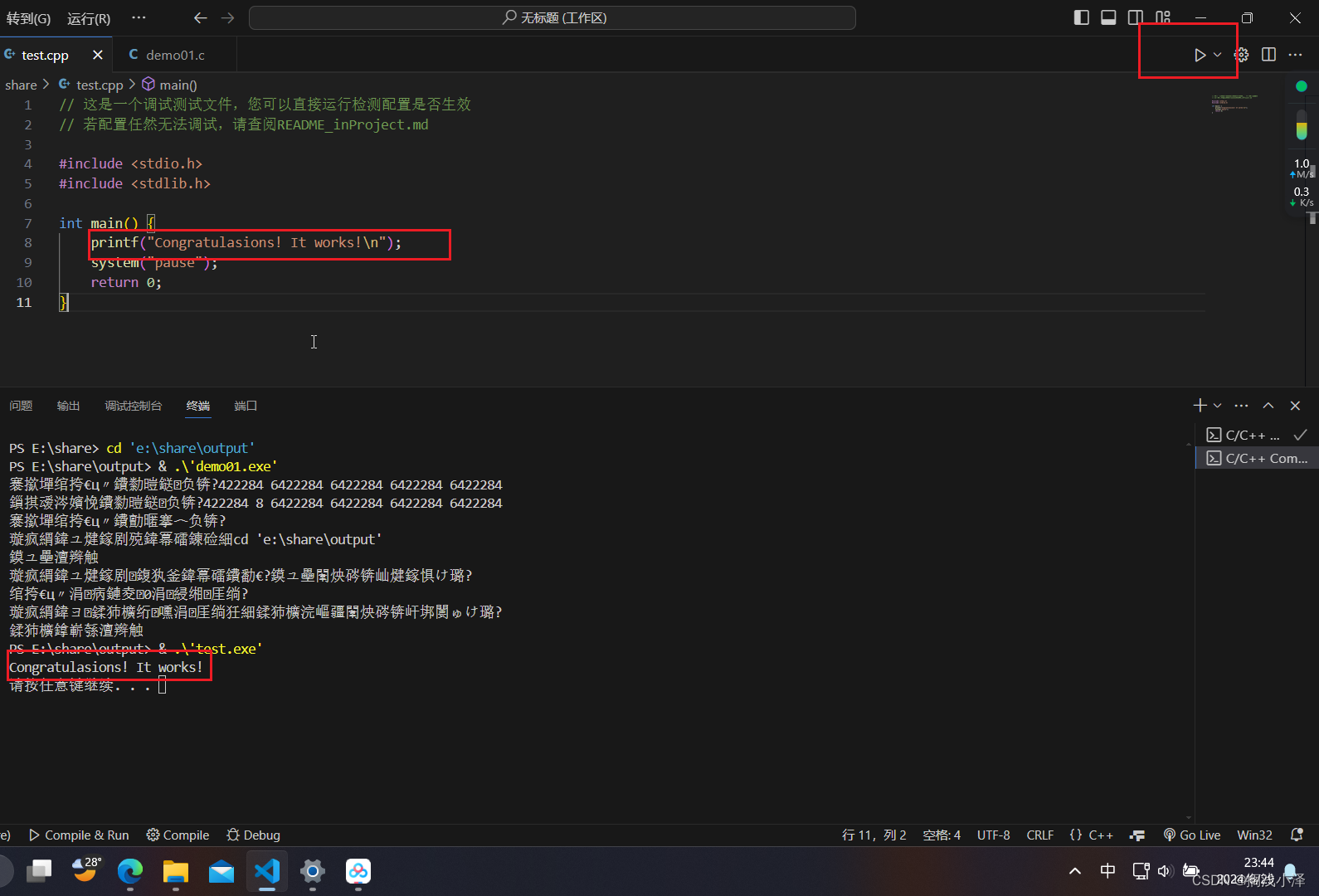Open the volume speaker tray icon
Image resolution: width=1319 pixels, height=896 pixels.
click(1165, 871)
